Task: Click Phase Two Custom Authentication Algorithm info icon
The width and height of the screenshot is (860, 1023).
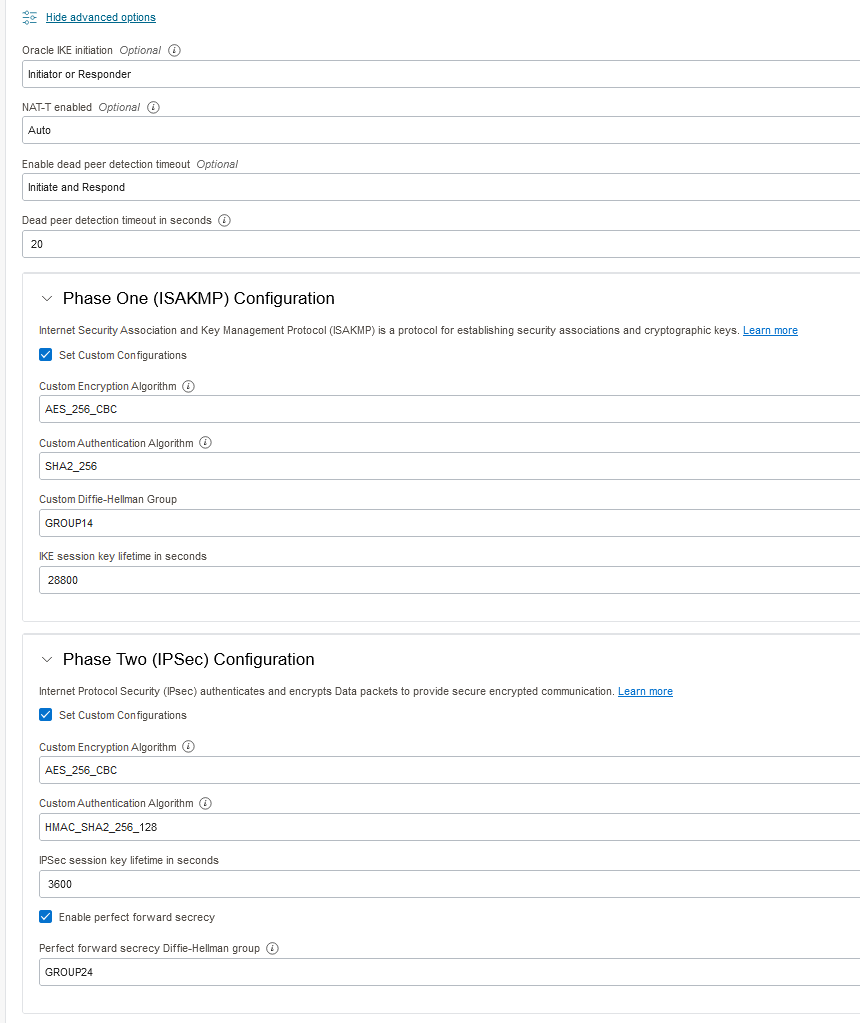Action: (205, 803)
